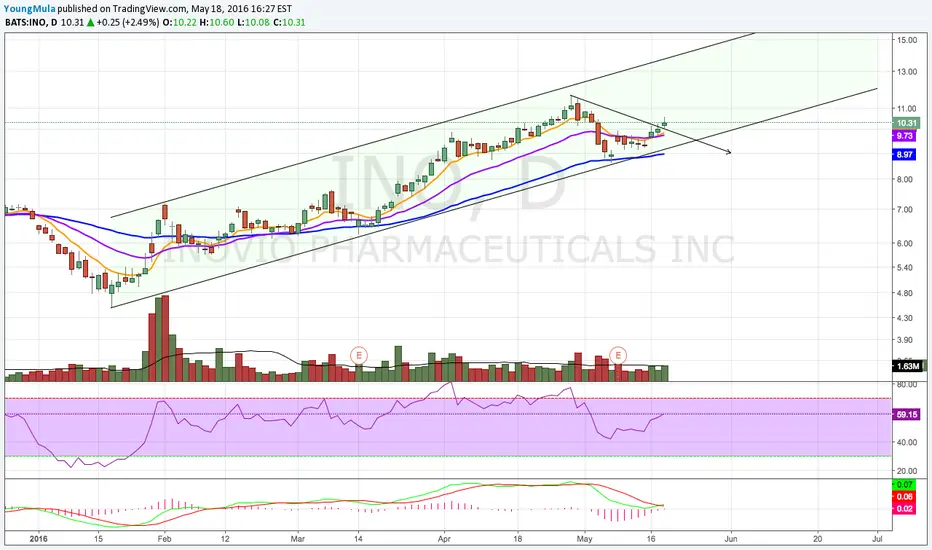Click the tallest red volume bar in February
Screen dimensions: 932x550
165,338
